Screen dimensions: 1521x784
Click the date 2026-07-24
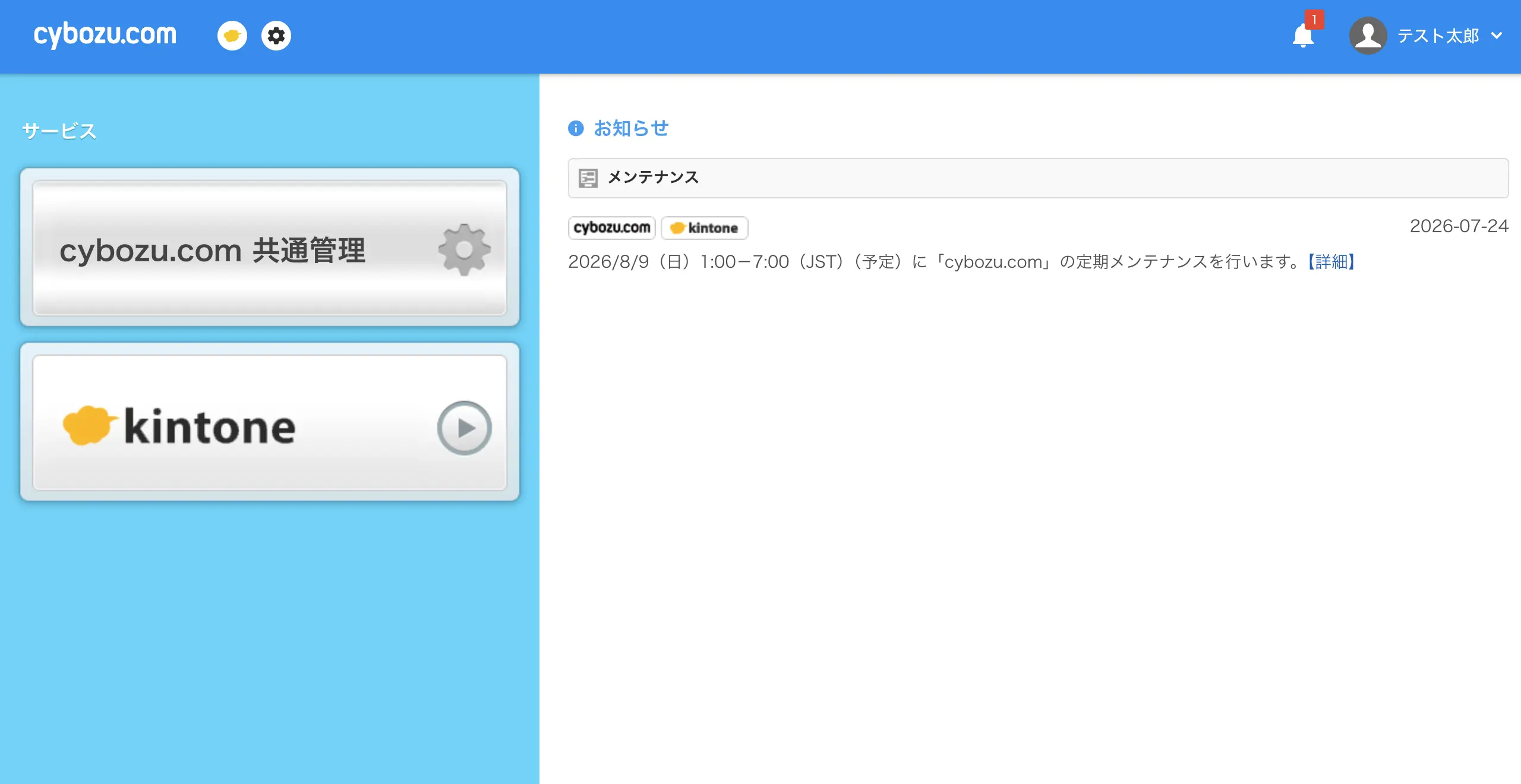pyautogui.click(x=1459, y=226)
